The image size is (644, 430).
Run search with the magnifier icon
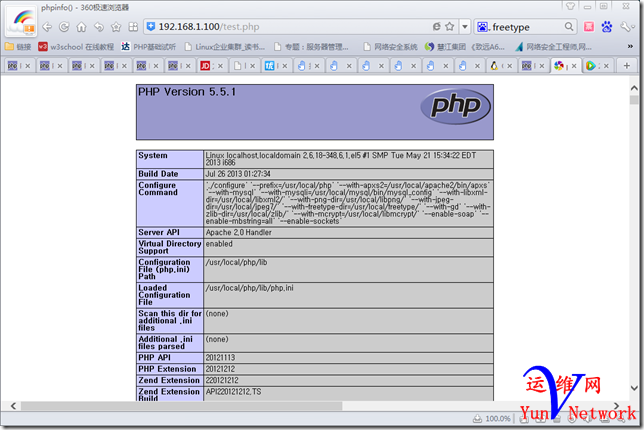click(568, 27)
